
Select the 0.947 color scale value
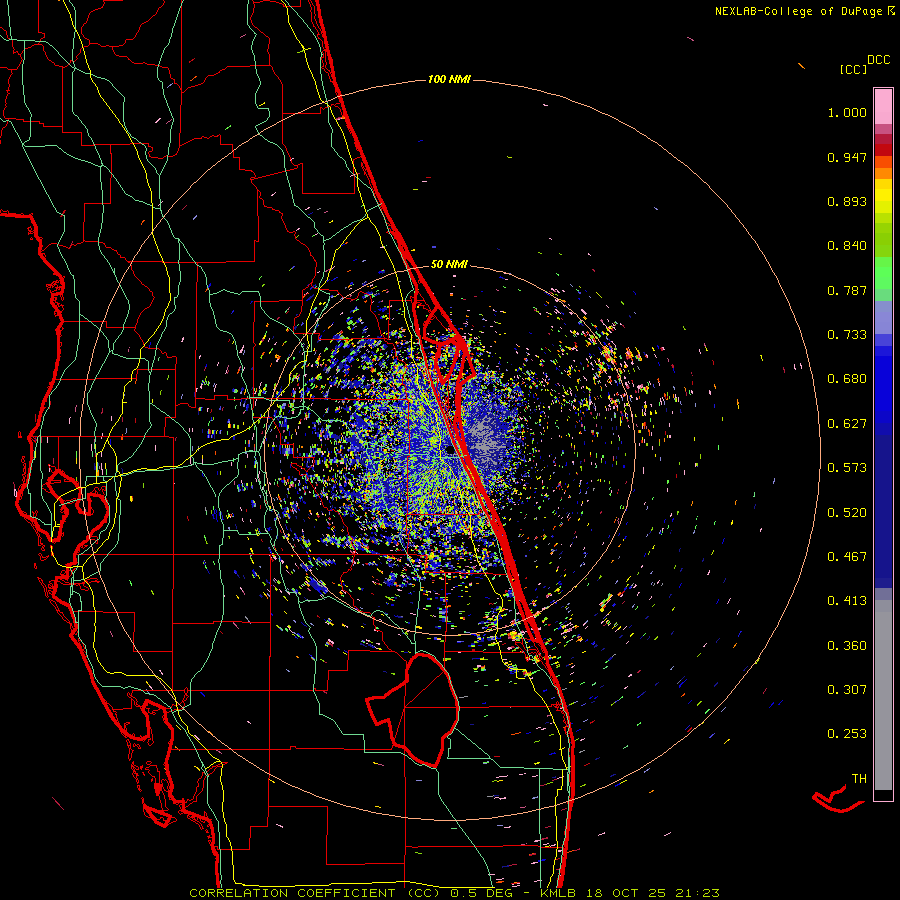pos(847,157)
